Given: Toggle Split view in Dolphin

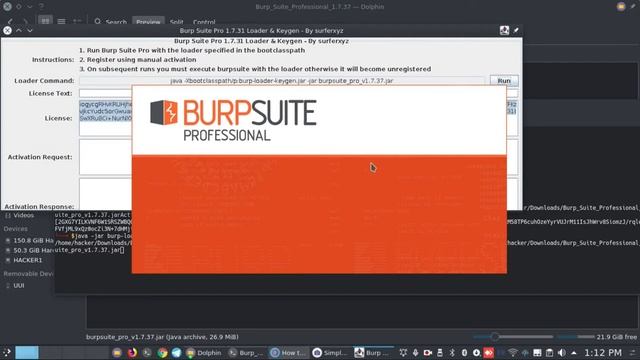Looking at the screenshot, I should (x=176, y=22).
